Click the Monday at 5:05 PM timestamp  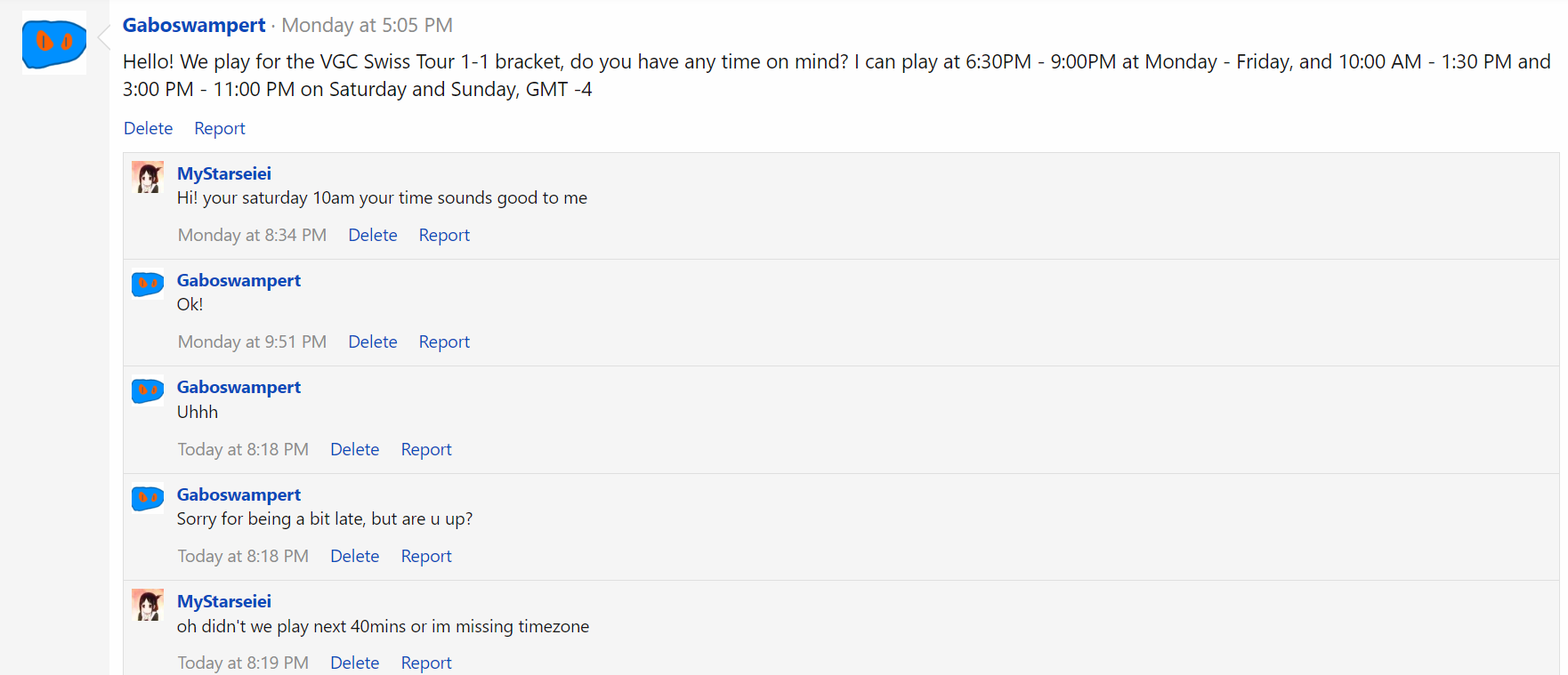coord(368,25)
